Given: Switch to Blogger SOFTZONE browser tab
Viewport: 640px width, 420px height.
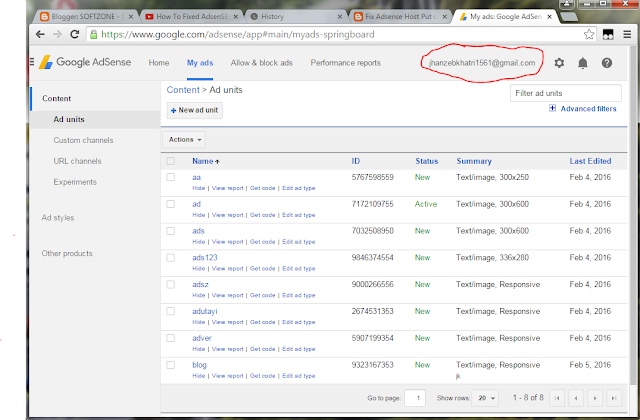Looking at the screenshot, I should pyautogui.click(x=87, y=17).
